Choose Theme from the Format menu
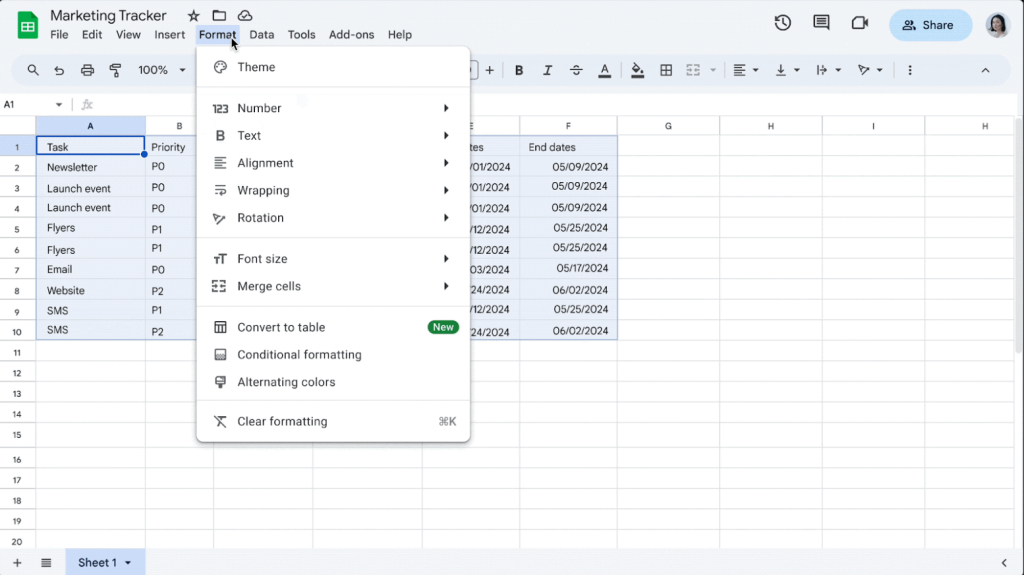Screen dimensions: 1024x575 [x=333, y=67]
